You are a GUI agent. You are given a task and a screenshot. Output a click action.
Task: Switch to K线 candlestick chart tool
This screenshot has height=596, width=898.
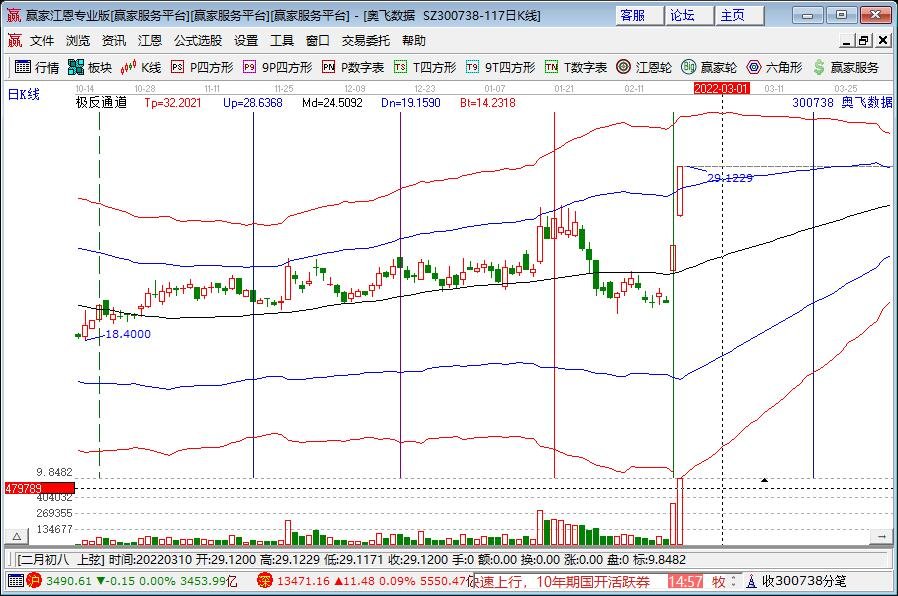point(141,67)
